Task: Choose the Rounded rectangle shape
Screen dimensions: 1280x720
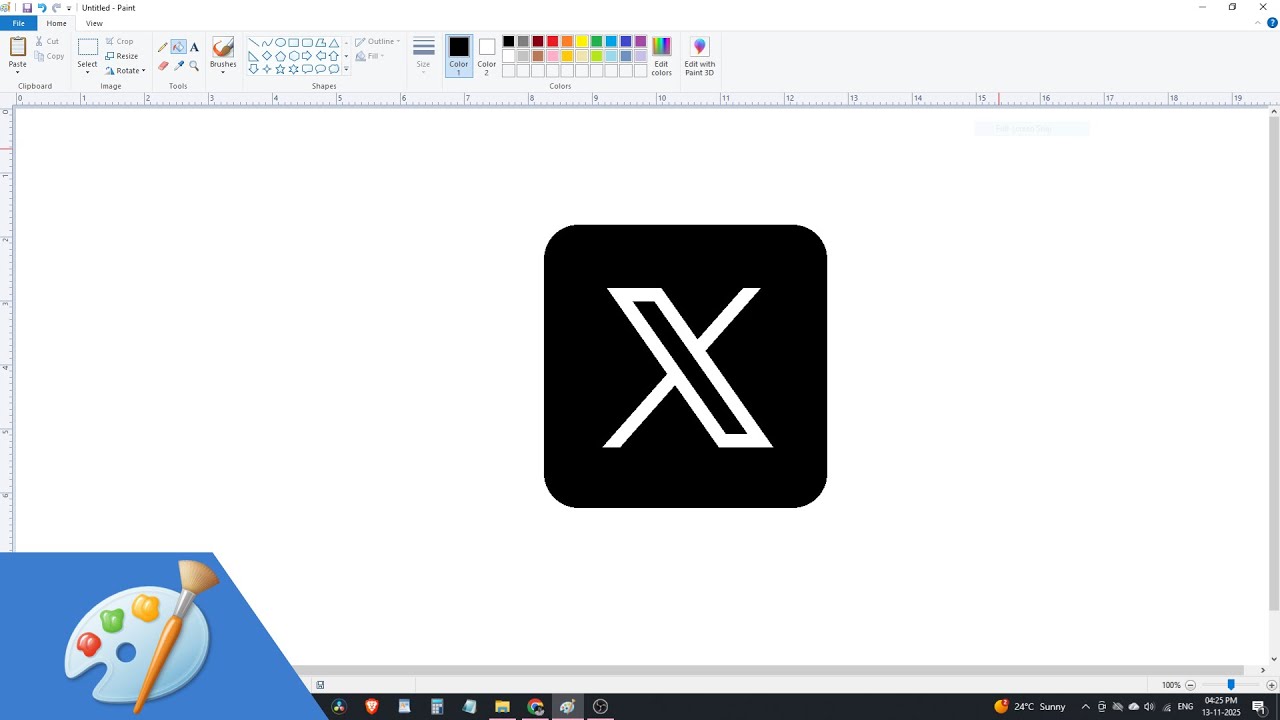Action: (x=307, y=43)
